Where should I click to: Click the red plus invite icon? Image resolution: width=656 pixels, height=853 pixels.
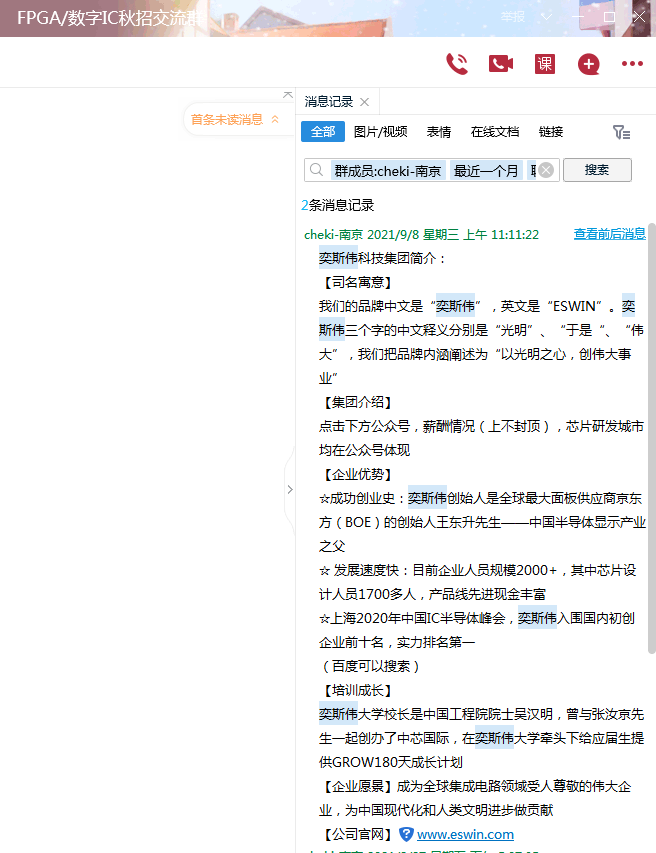click(x=588, y=64)
